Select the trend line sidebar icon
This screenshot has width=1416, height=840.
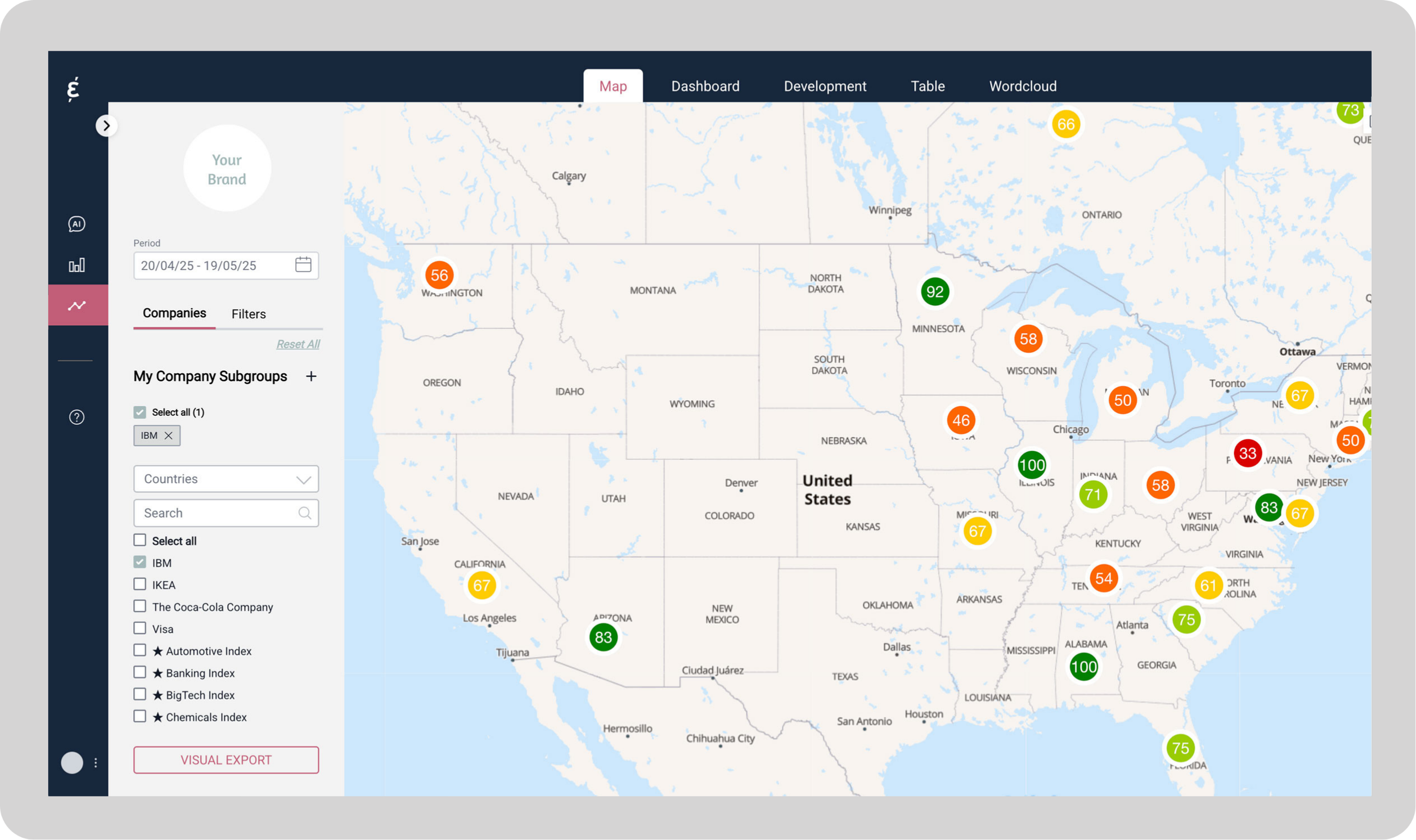77,306
